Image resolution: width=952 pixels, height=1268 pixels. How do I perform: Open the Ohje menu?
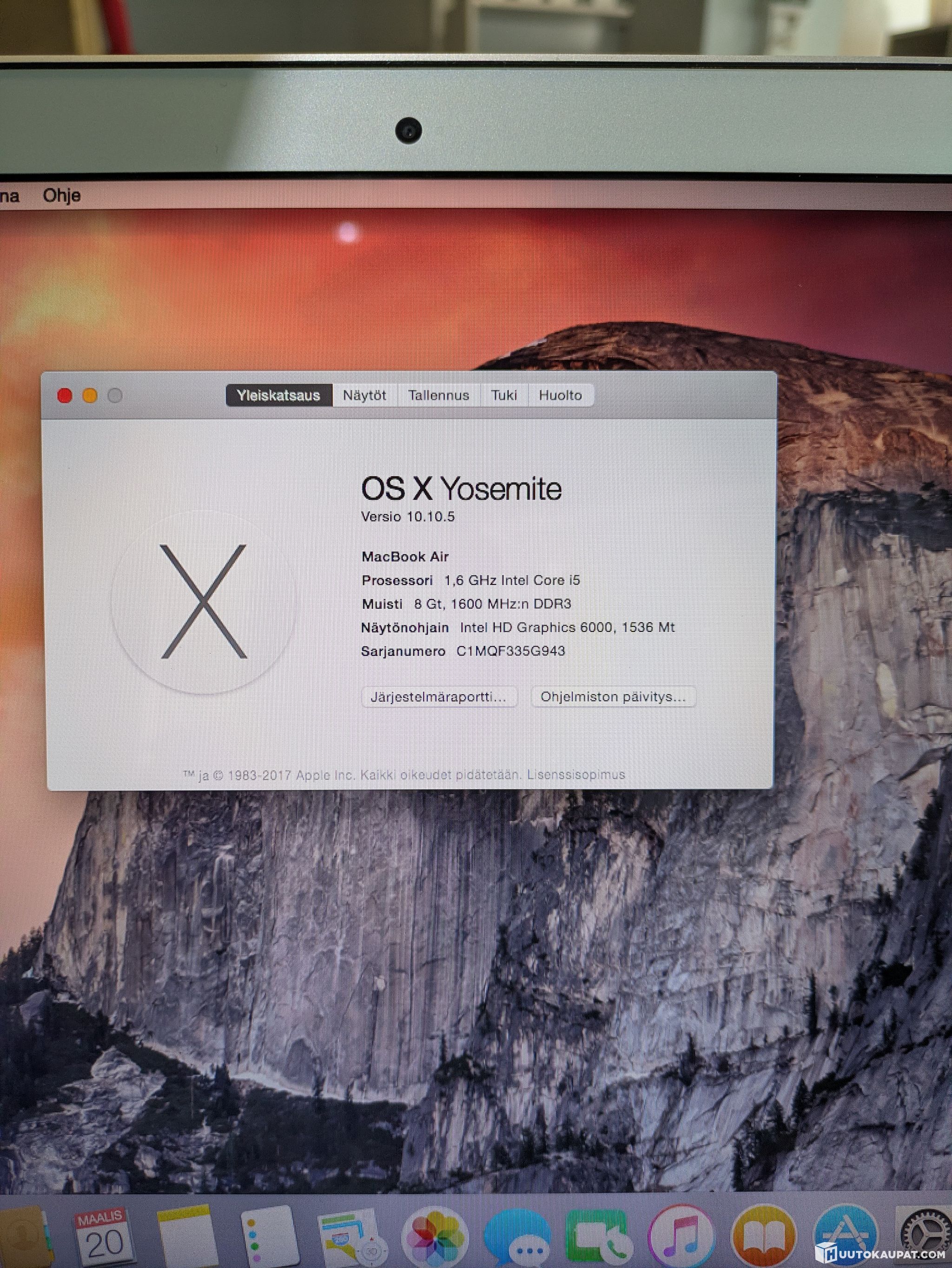tap(61, 196)
